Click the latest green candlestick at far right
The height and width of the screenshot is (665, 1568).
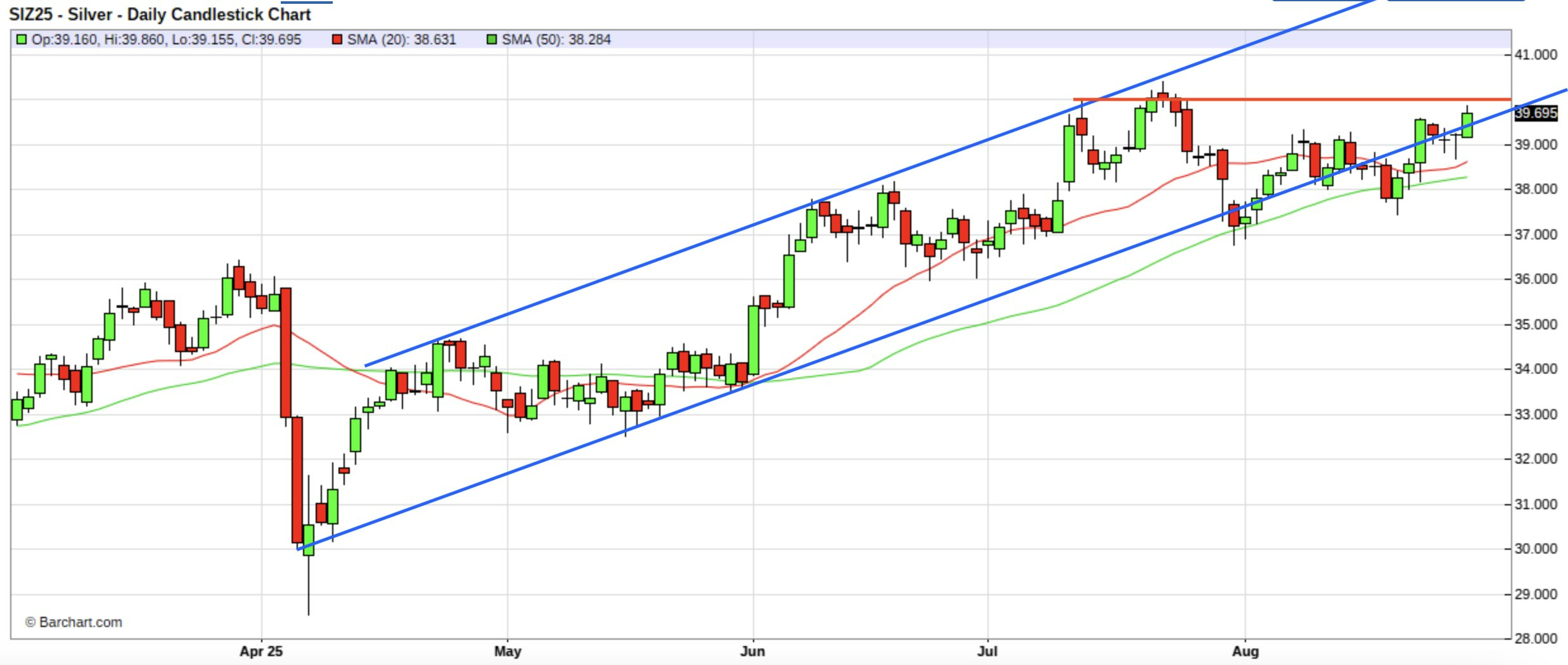point(1467,125)
